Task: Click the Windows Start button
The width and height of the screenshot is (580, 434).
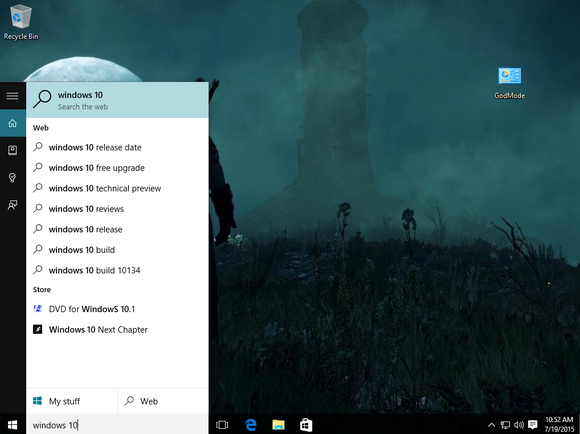Action: [13, 424]
